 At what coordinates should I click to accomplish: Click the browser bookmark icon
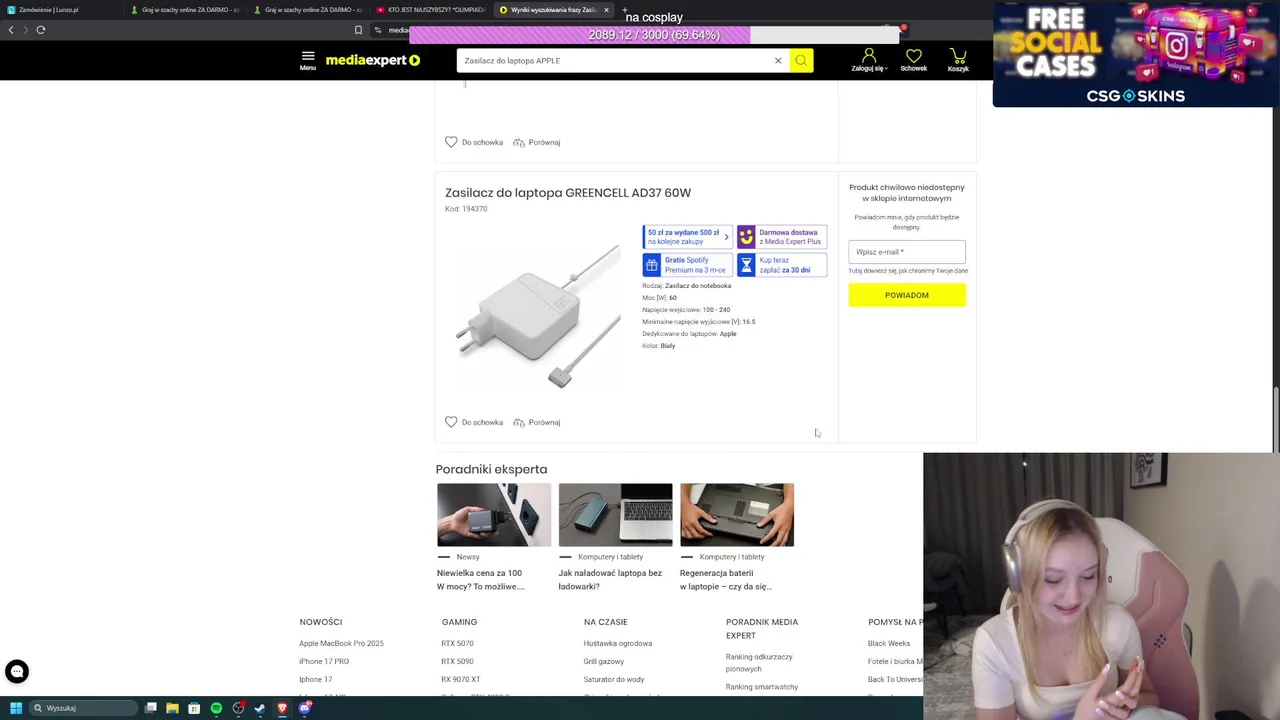pyautogui.click(x=358, y=30)
